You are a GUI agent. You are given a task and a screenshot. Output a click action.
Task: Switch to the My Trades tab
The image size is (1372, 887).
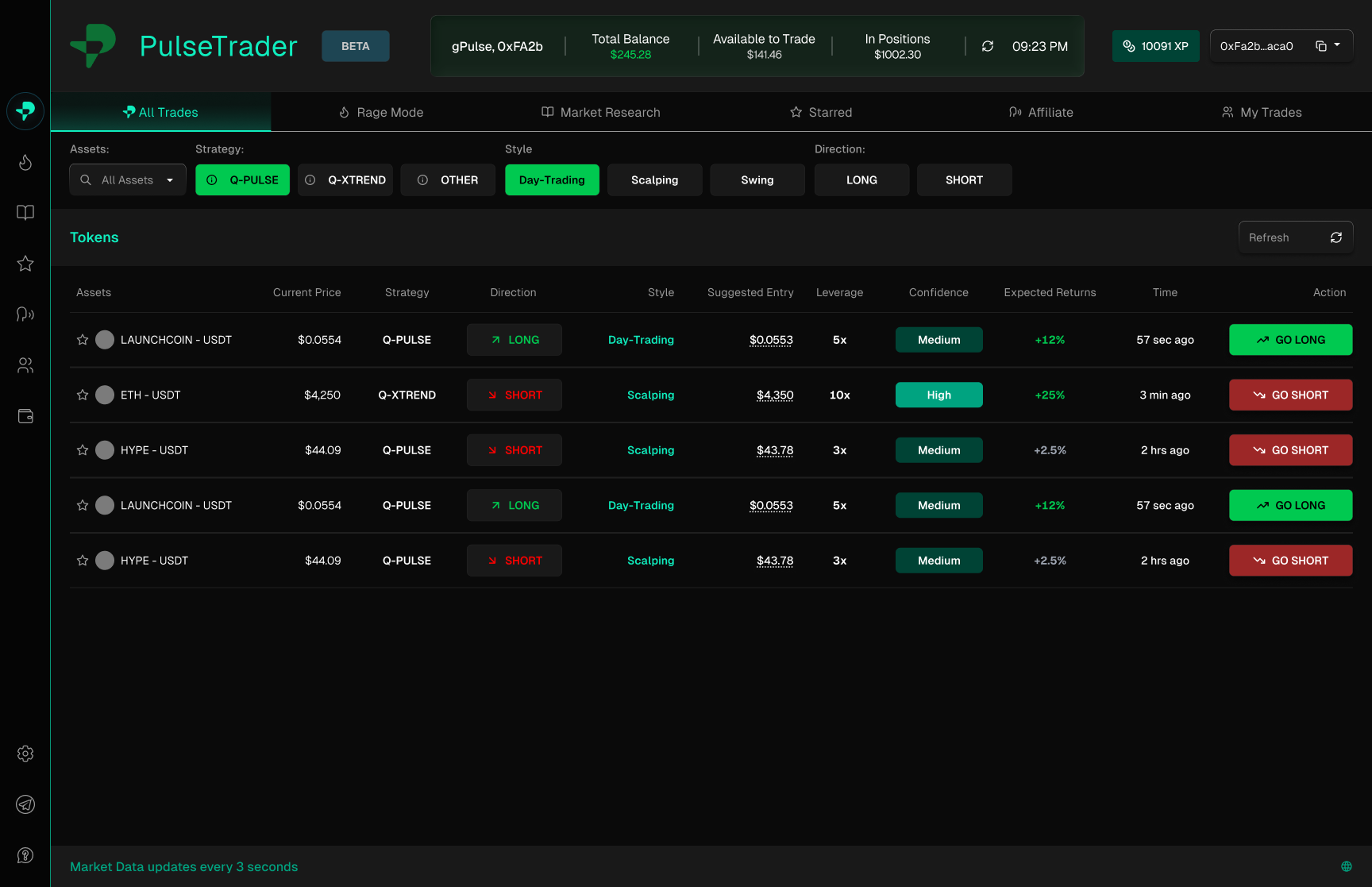coord(1262,113)
